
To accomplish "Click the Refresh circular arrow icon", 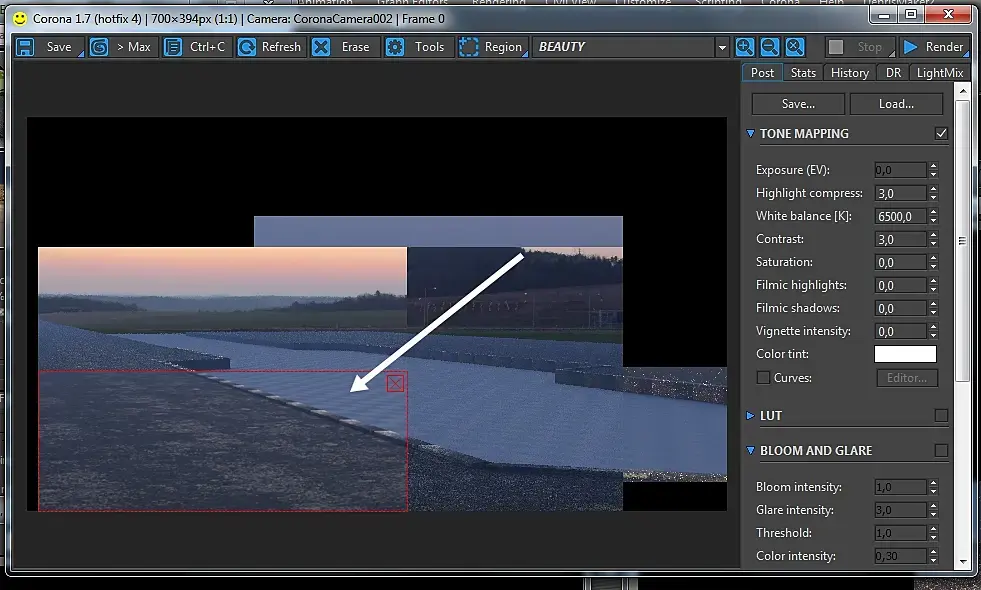I will [247, 47].
